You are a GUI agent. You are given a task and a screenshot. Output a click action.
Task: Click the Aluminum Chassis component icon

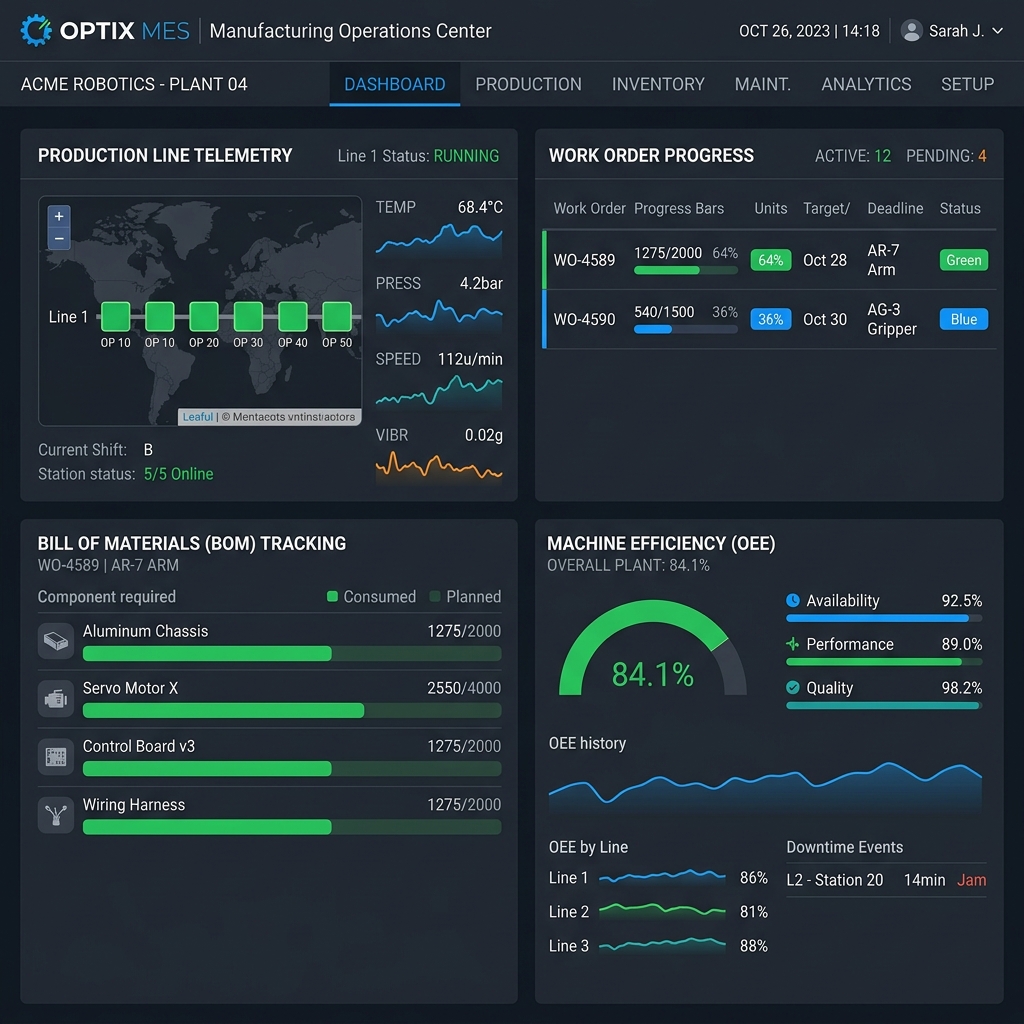56,641
